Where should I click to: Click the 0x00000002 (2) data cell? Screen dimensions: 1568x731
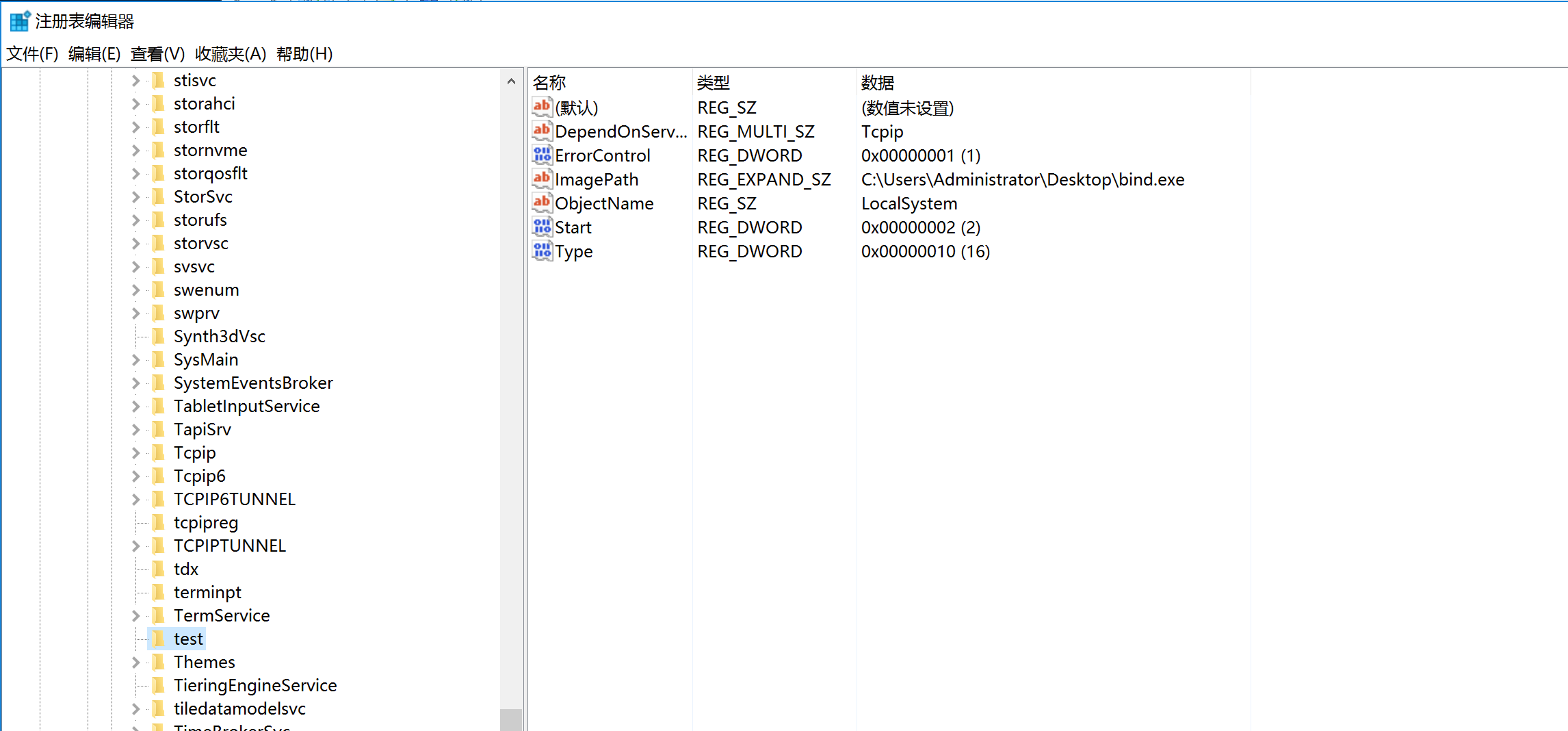pyautogui.click(x=921, y=227)
